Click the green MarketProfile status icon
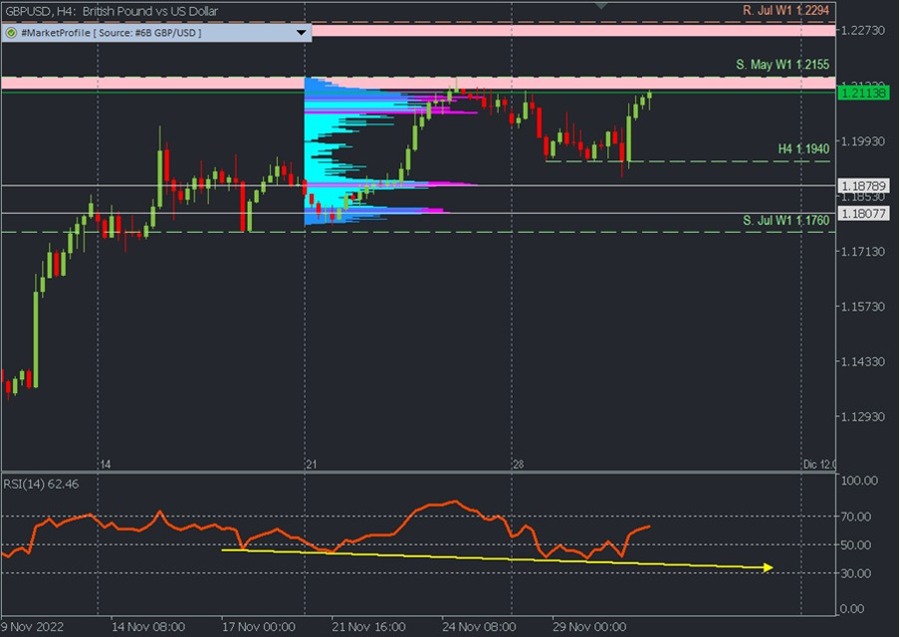This screenshot has width=900, height=637. 14,31
